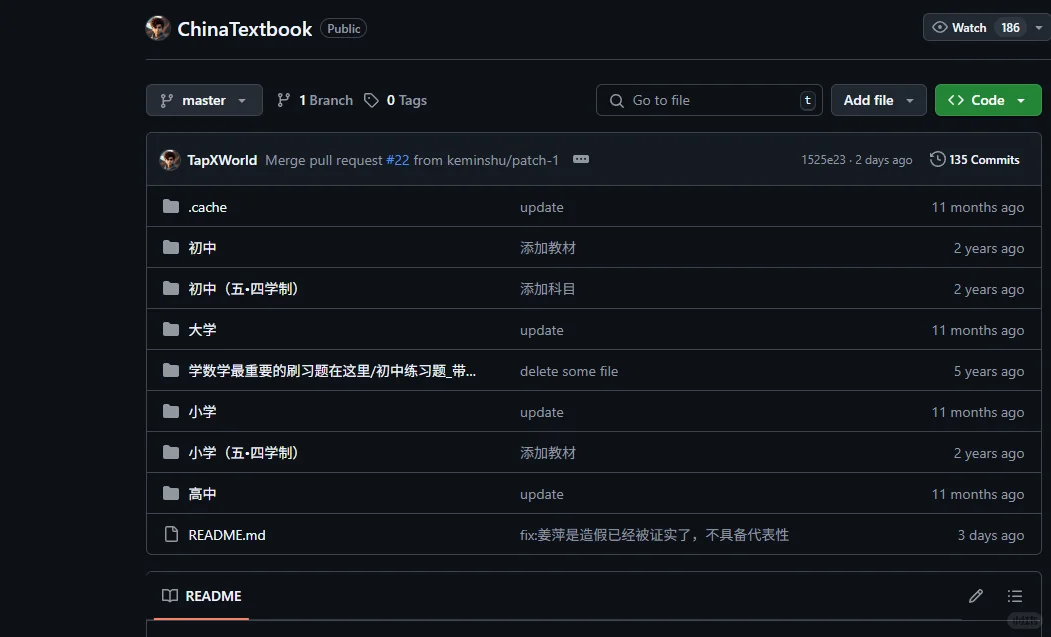
Task: Open the fix:姜萍是造假 commit message
Action: (654, 535)
